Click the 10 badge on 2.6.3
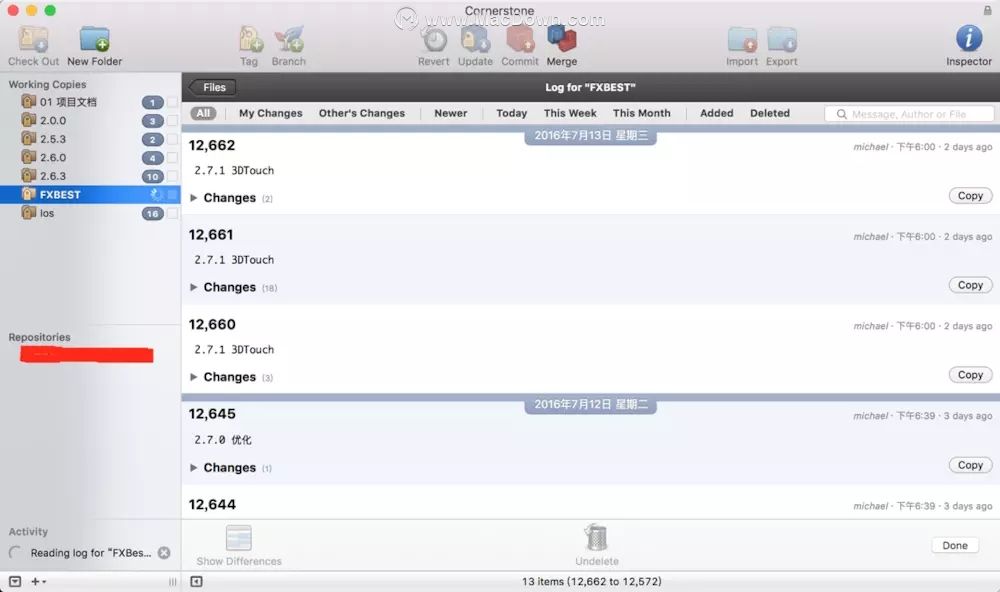The height and width of the screenshot is (592, 1000). tap(152, 177)
